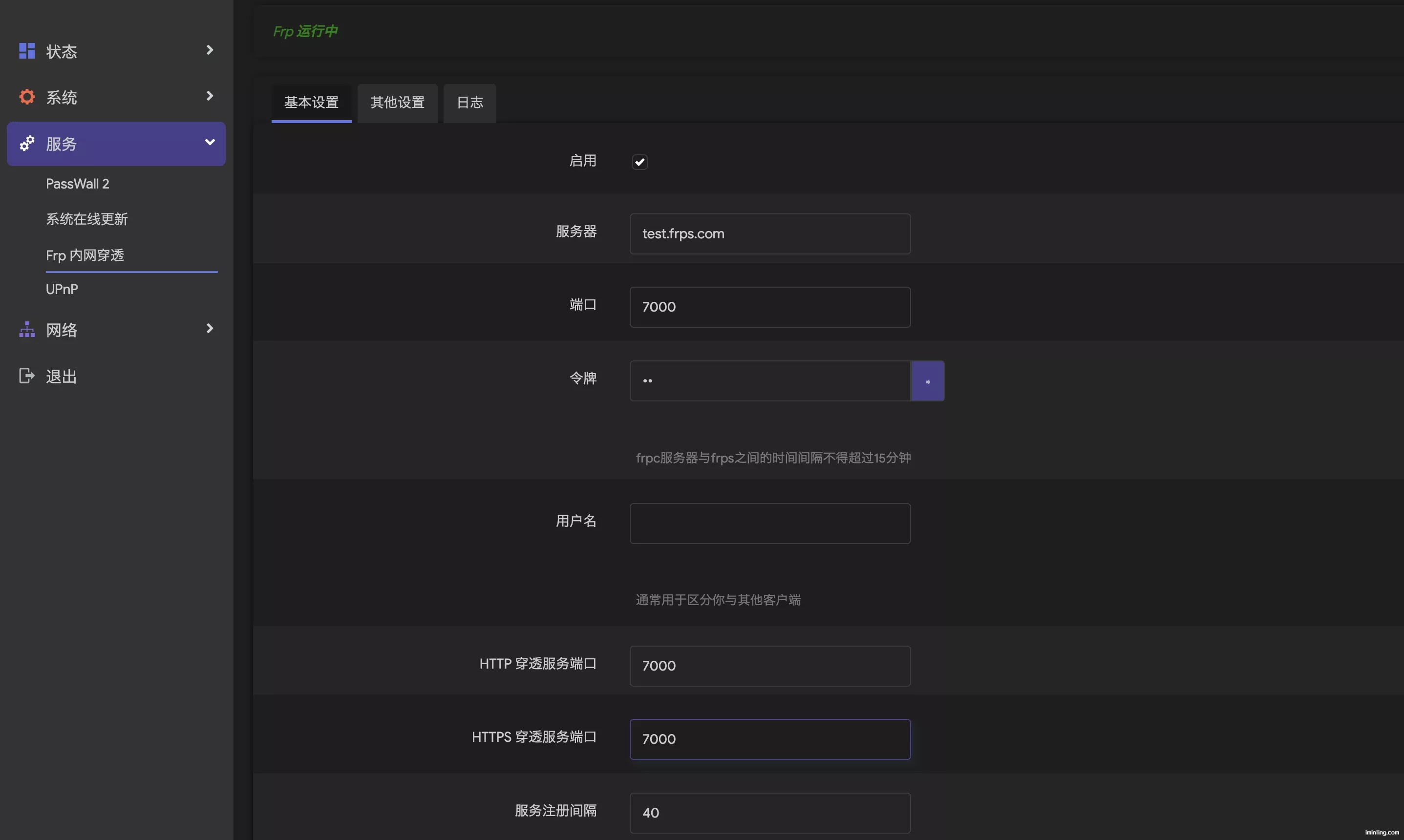Switch to 其他设置 tab
Image resolution: width=1404 pixels, height=840 pixels.
[398, 103]
